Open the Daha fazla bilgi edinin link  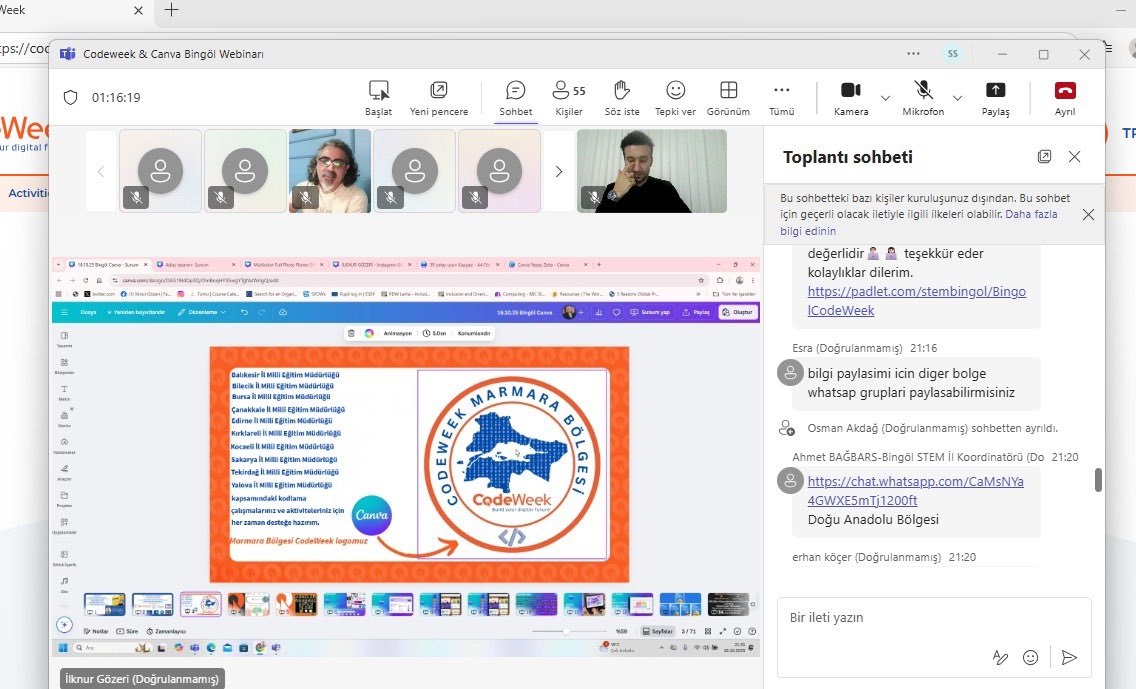[919, 222]
